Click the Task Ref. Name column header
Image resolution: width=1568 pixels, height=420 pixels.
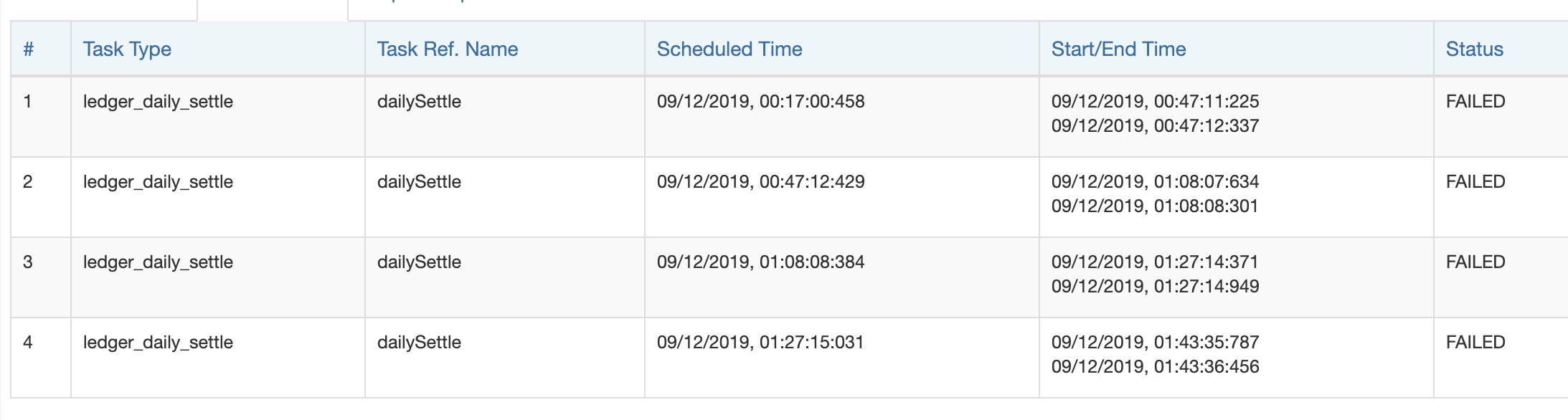[448, 49]
